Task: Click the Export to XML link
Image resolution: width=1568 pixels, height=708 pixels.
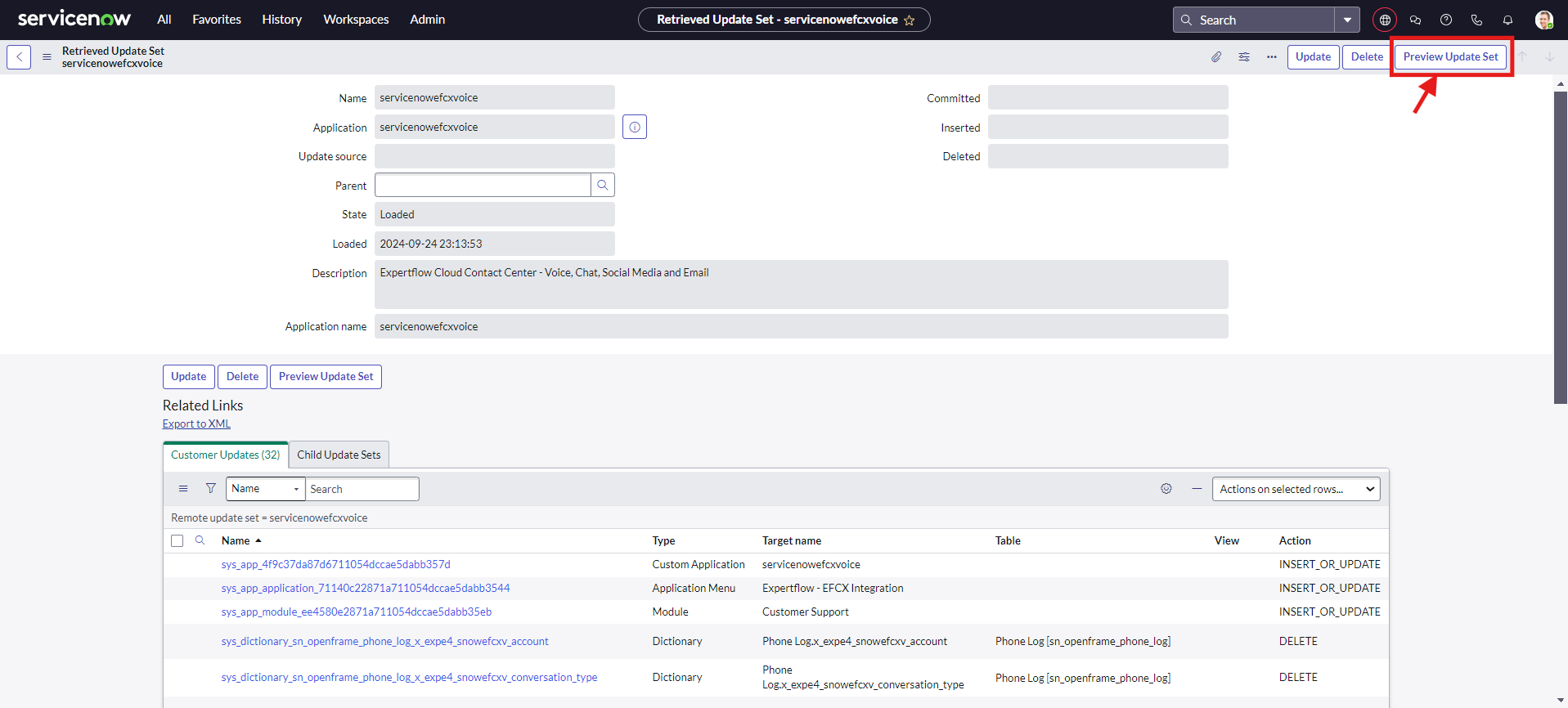Action: pyautogui.click(x=196, y=424)
